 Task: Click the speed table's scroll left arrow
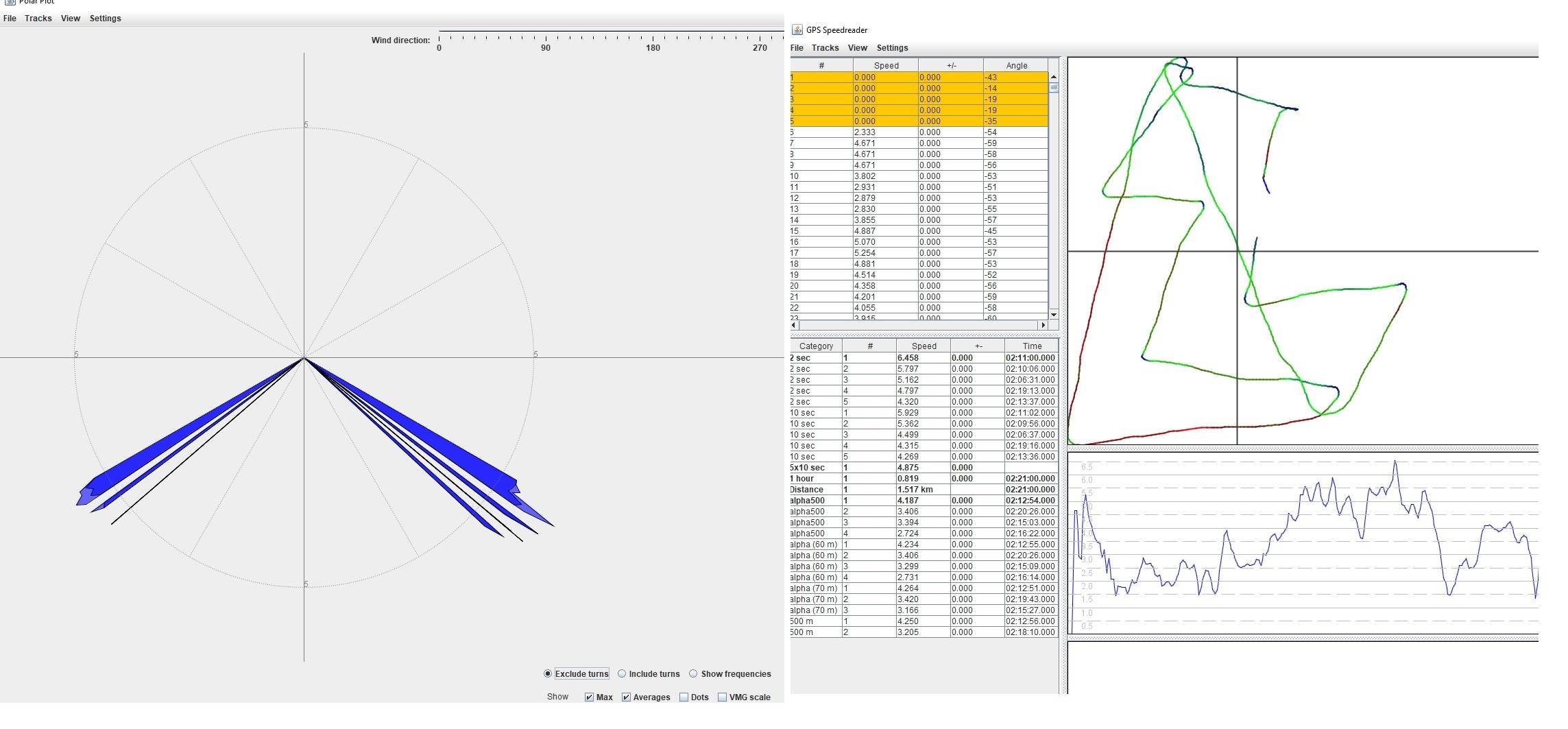(795, 325)
